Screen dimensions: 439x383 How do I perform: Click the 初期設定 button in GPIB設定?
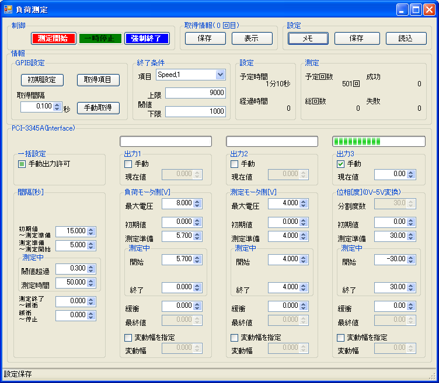pos(42,80)
